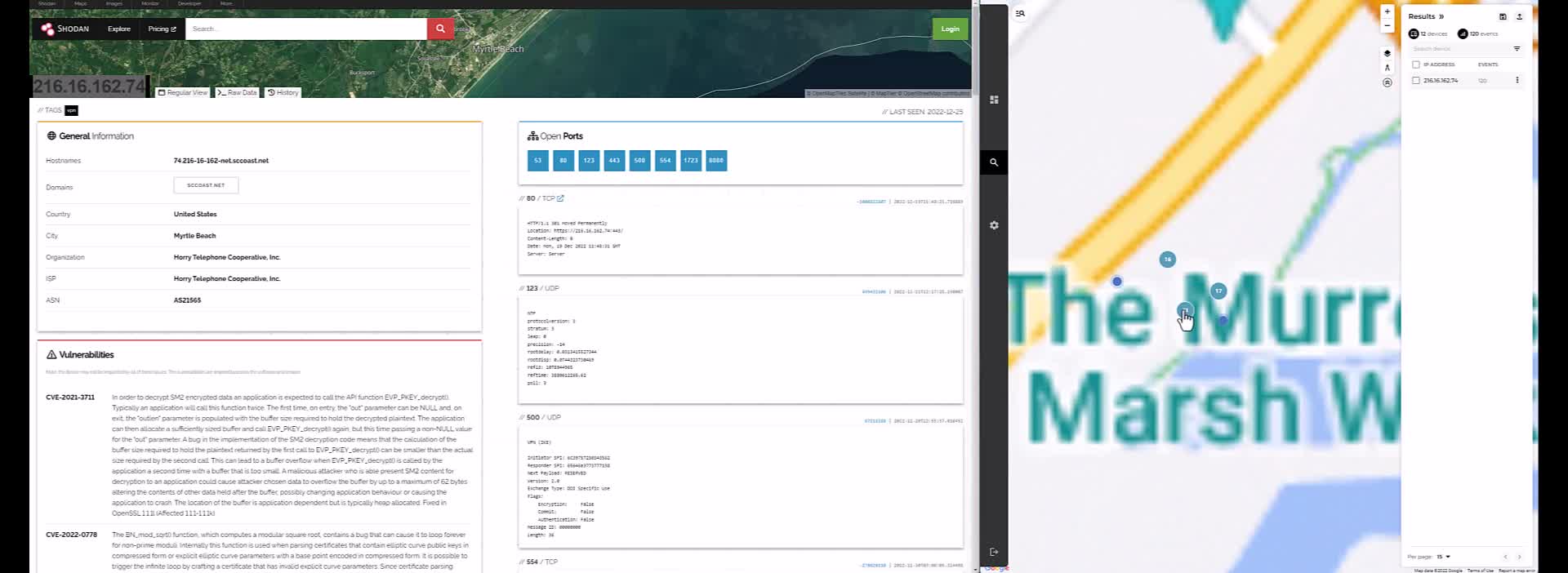Click the Terms of Use map link

(1480, 571)
